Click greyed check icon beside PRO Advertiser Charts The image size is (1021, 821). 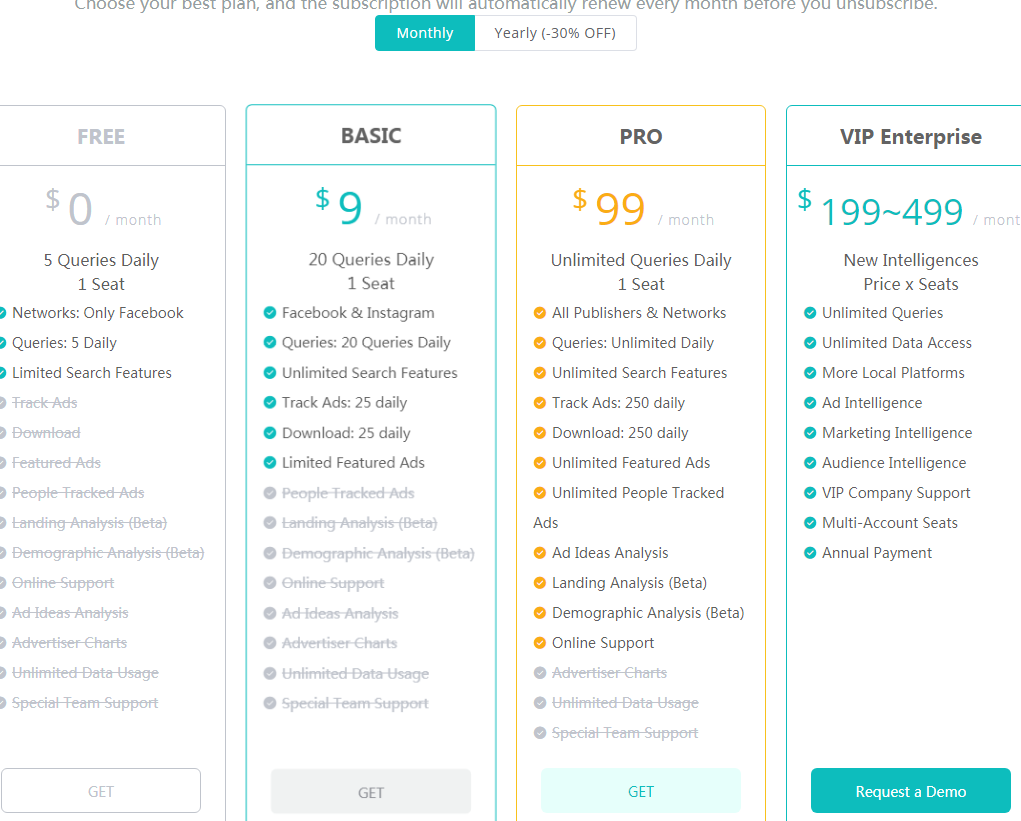(x=540, y=673)
